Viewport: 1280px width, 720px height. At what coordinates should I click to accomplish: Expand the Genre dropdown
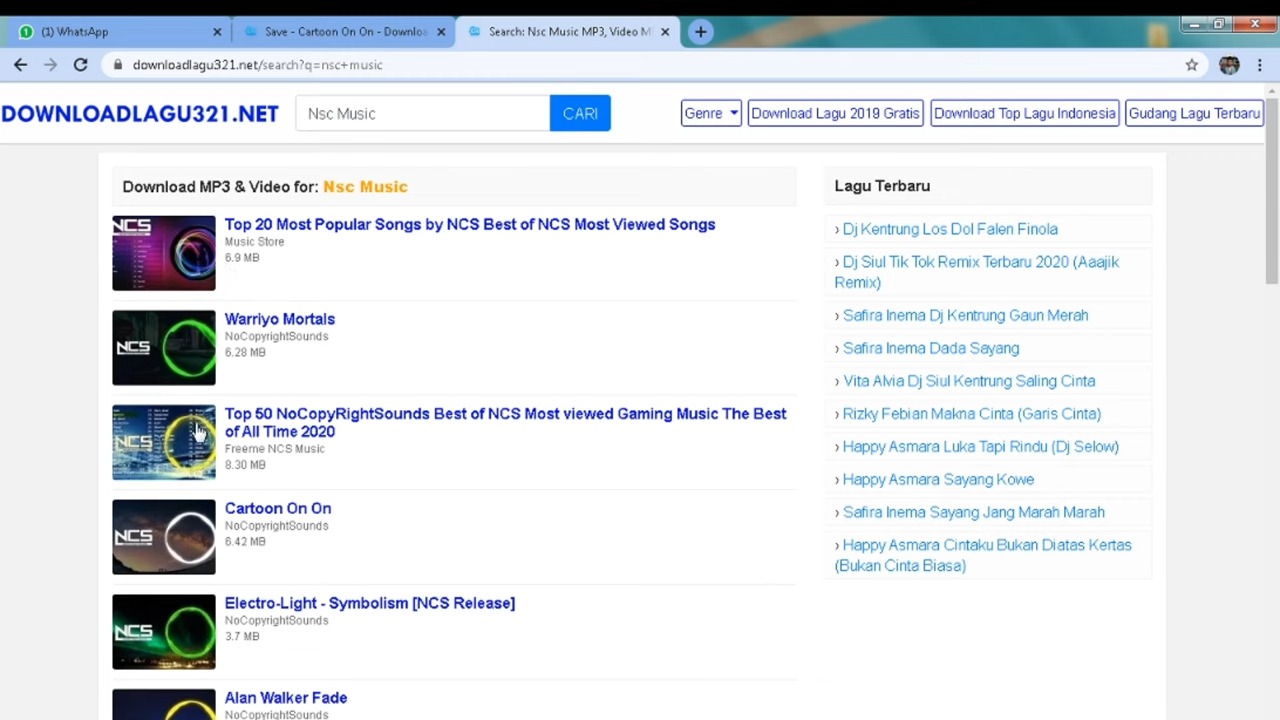coord(711,113)
